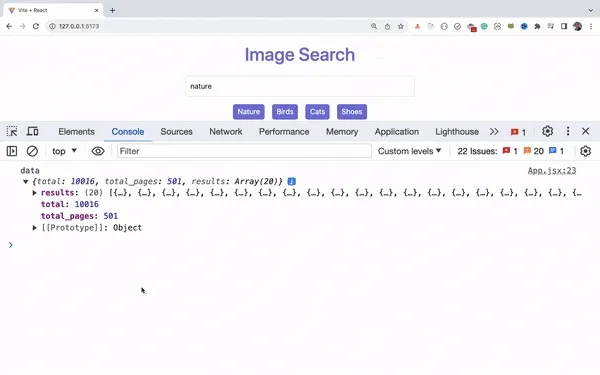The width and height of the screenshot is (600, 375).
Task: Open the App.jsx:23 source link
Action: click(552, 171)
